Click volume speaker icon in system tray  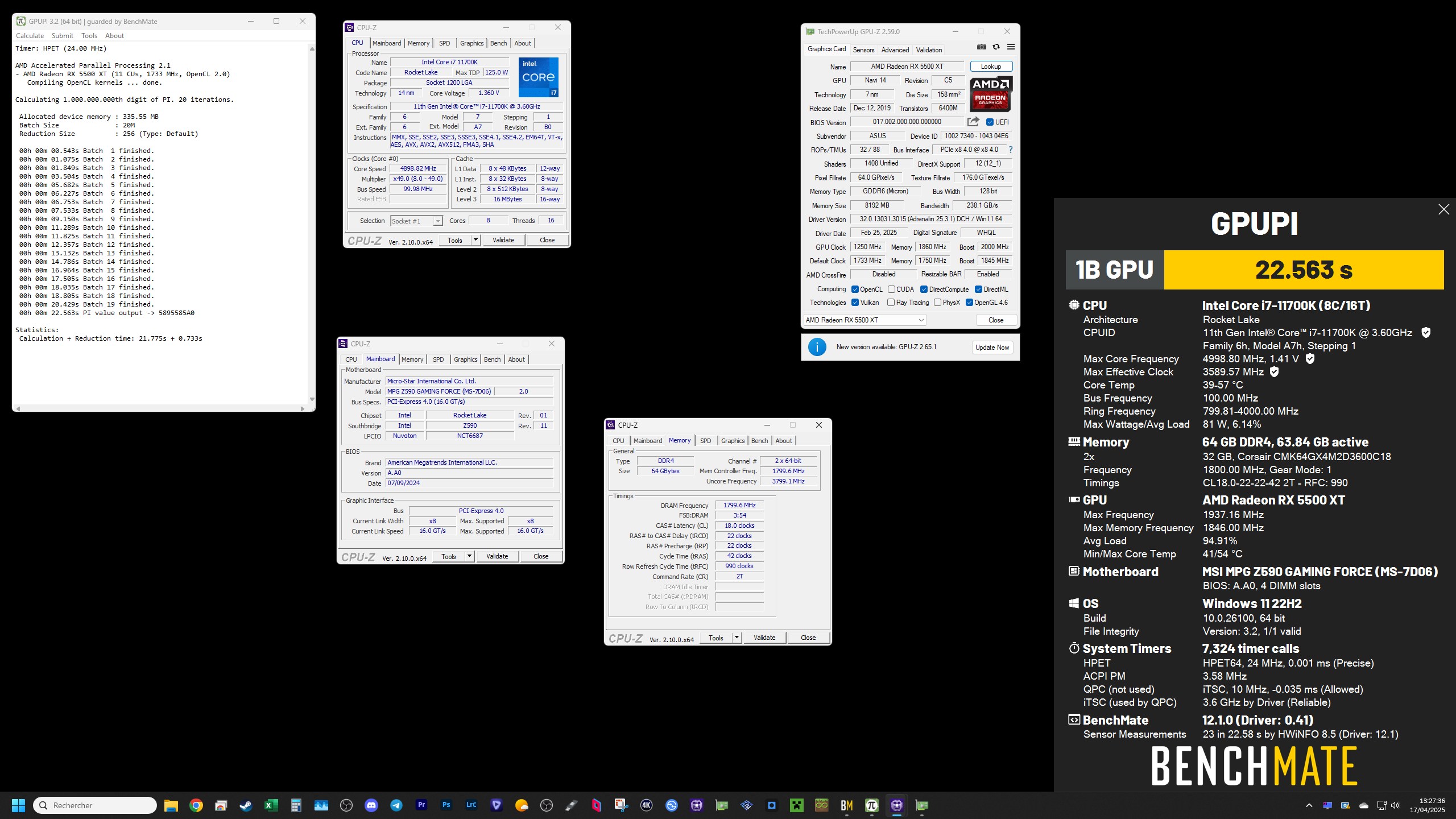point(1395,805)
